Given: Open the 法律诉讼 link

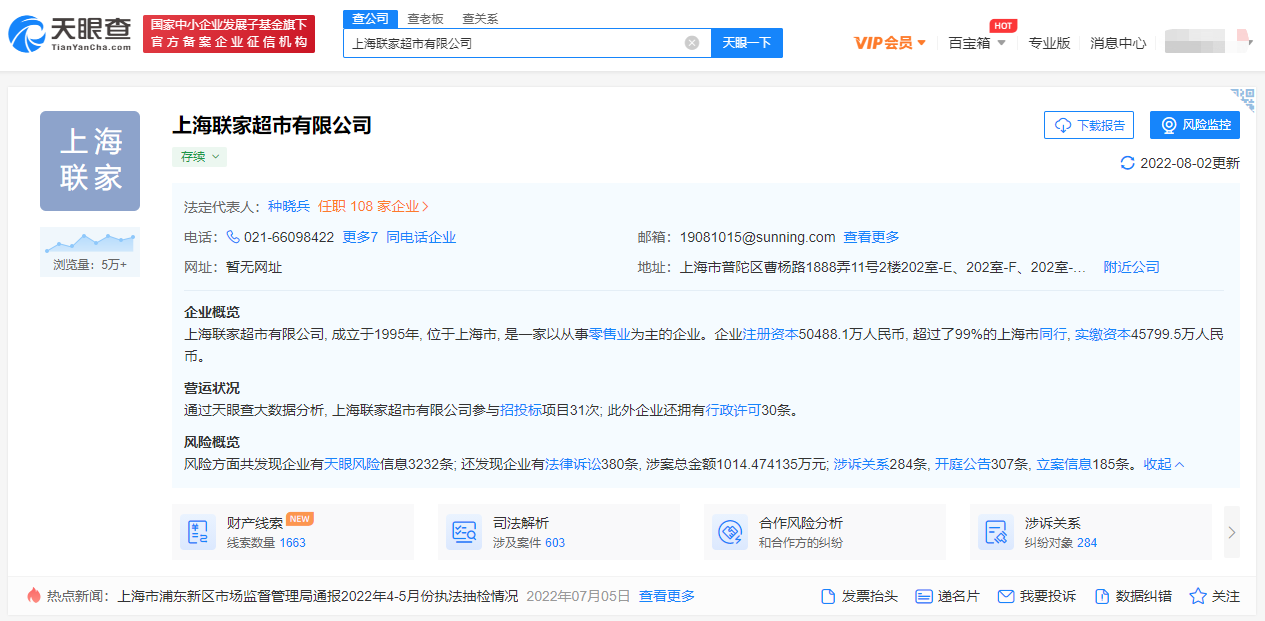Looking at the screenshot, I should point(573,464).
